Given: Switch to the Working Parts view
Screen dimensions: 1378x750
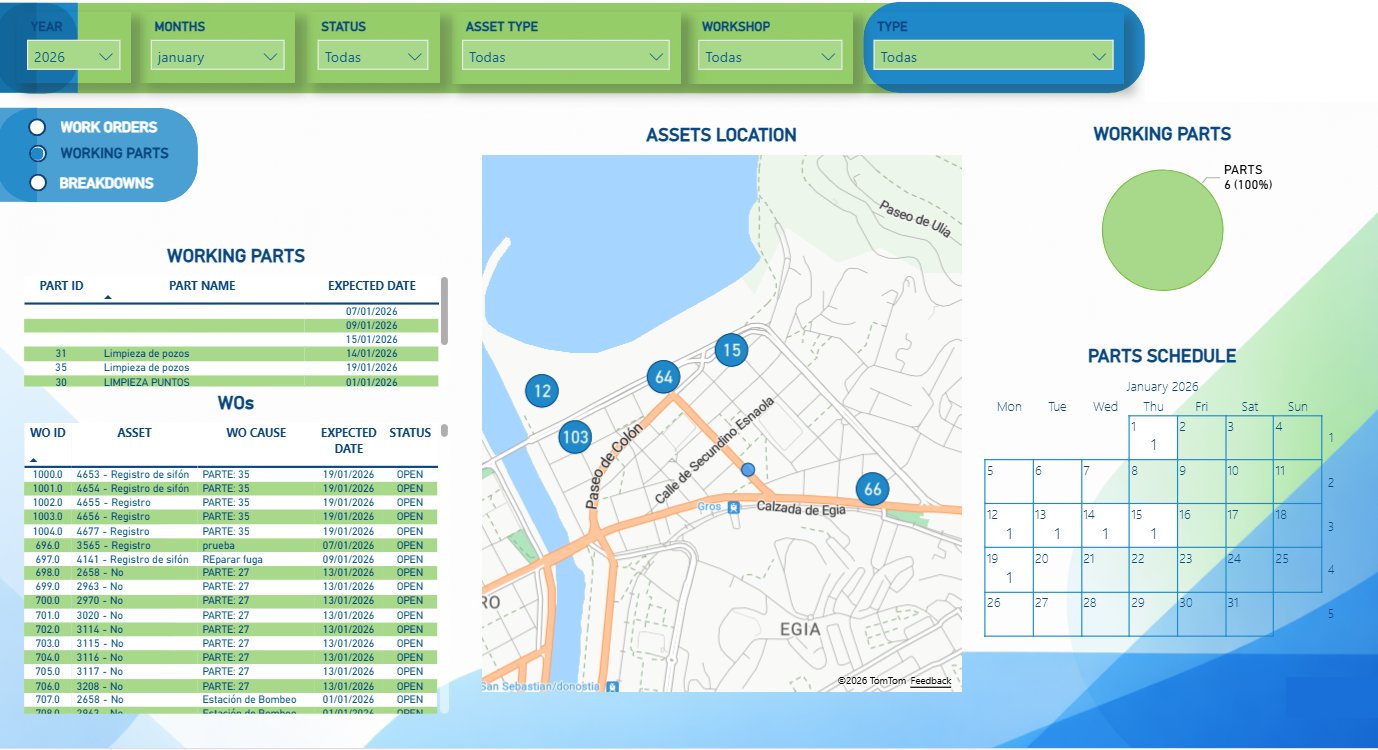Looking at the screenshot, I should pyautogui.click(x=37, y=154).
